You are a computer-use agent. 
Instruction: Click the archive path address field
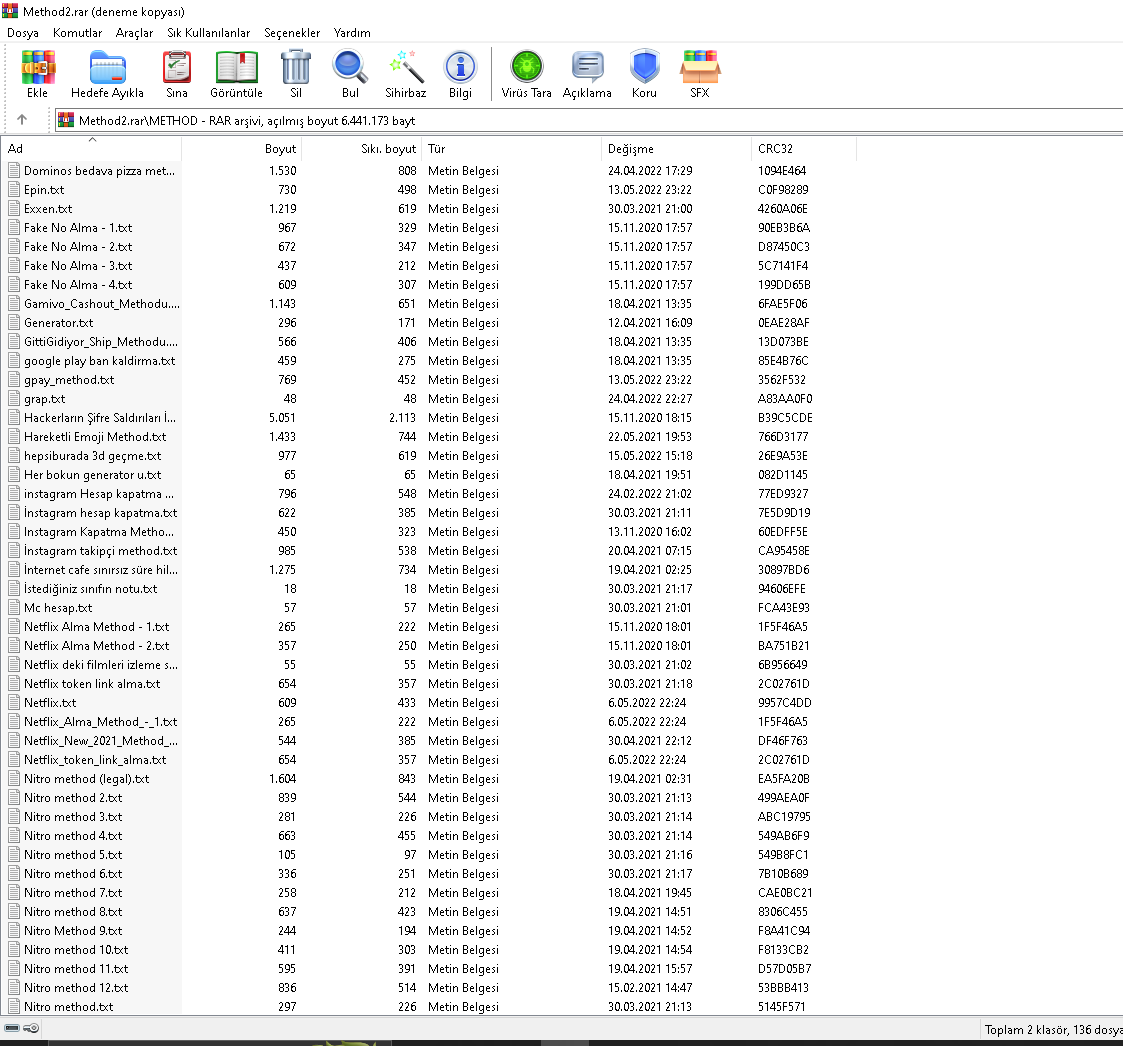coord(589,120)
